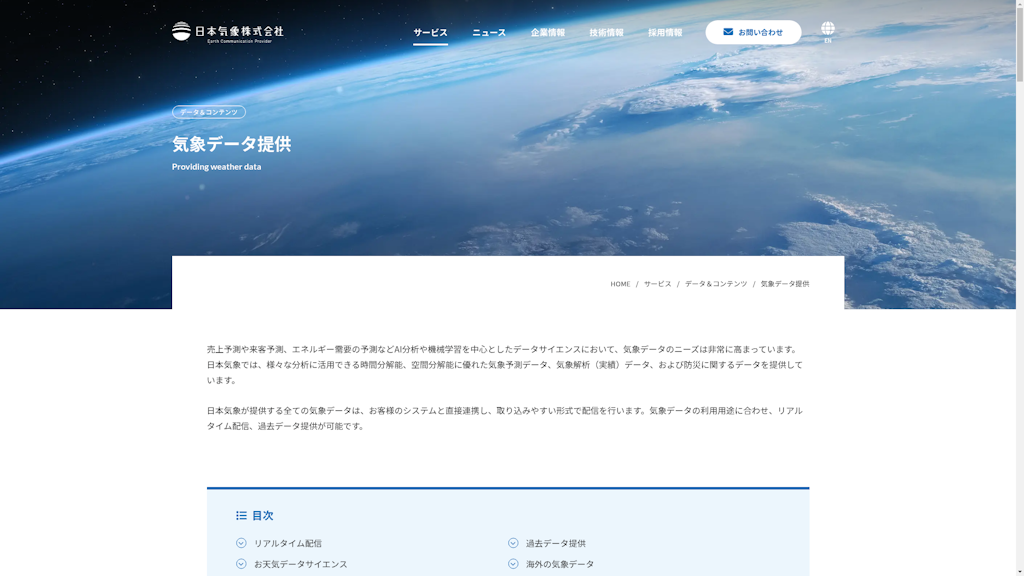Go to 採用情報 in the header

665,33
